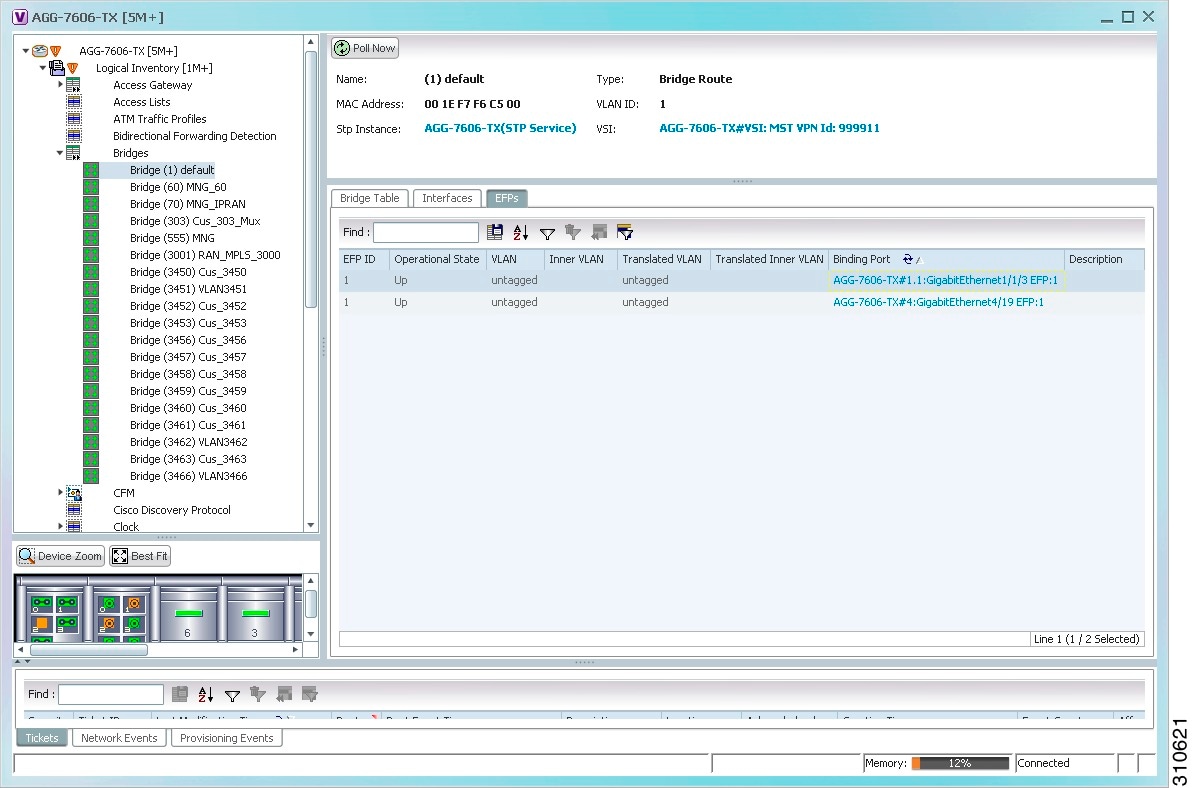Click the selected rows filter icon in tickets toolbar

310,694
